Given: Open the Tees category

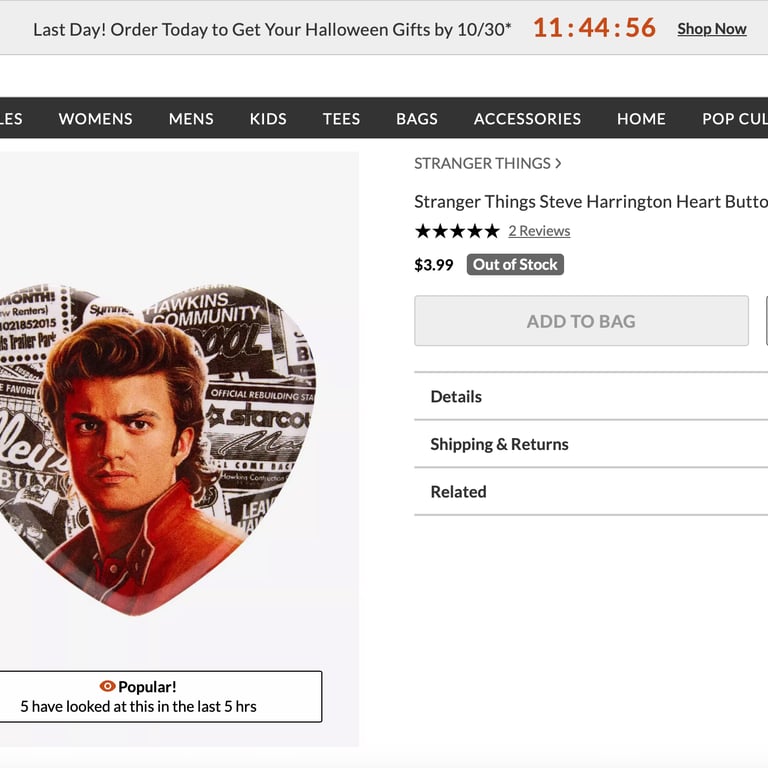Looking at the screenshot, I should (341, 118).
